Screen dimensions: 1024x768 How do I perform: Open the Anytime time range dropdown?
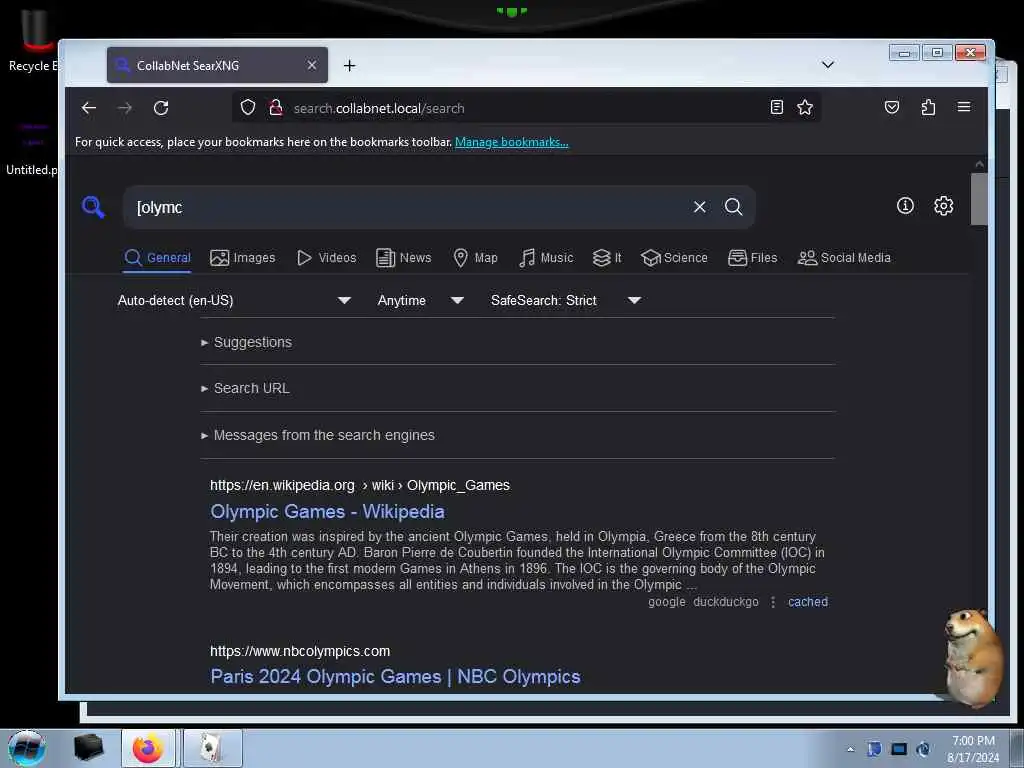tap(421, 300)
